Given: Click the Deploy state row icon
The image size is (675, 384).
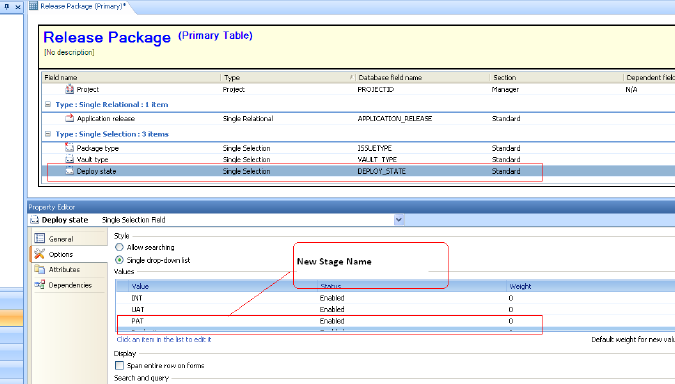Looking at the screenshot, I should click(69, 171).
